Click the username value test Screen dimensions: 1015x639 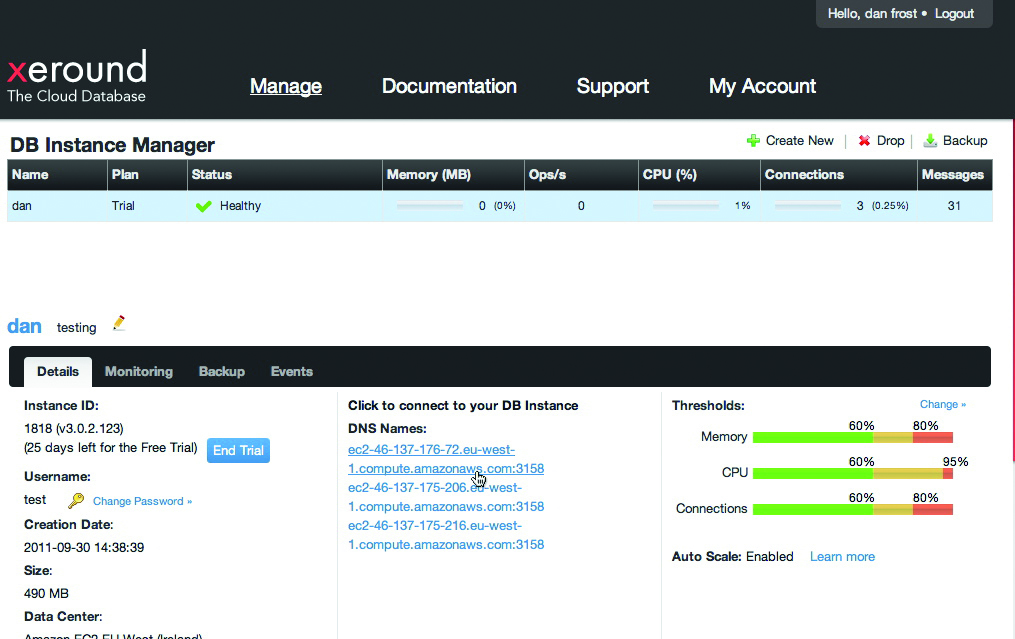[35, 500]
